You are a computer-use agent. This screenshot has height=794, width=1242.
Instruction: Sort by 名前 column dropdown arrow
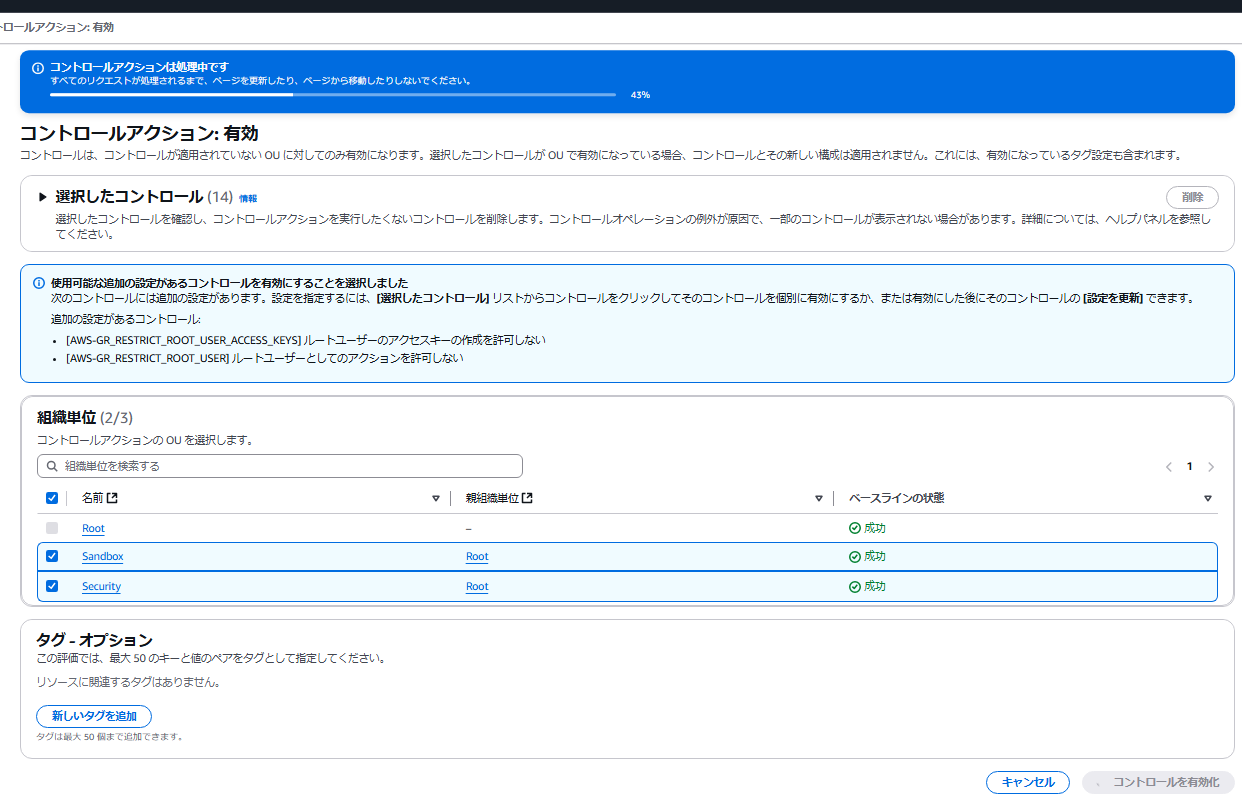(436, 498)
